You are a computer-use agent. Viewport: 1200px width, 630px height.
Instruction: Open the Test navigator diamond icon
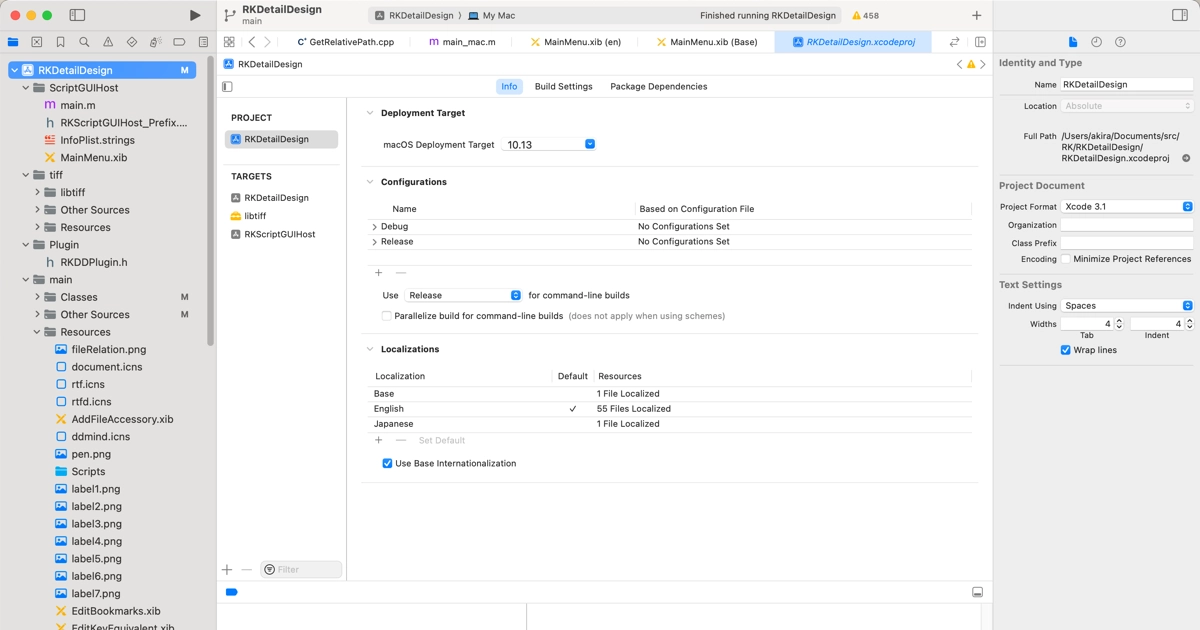[132, 42]
